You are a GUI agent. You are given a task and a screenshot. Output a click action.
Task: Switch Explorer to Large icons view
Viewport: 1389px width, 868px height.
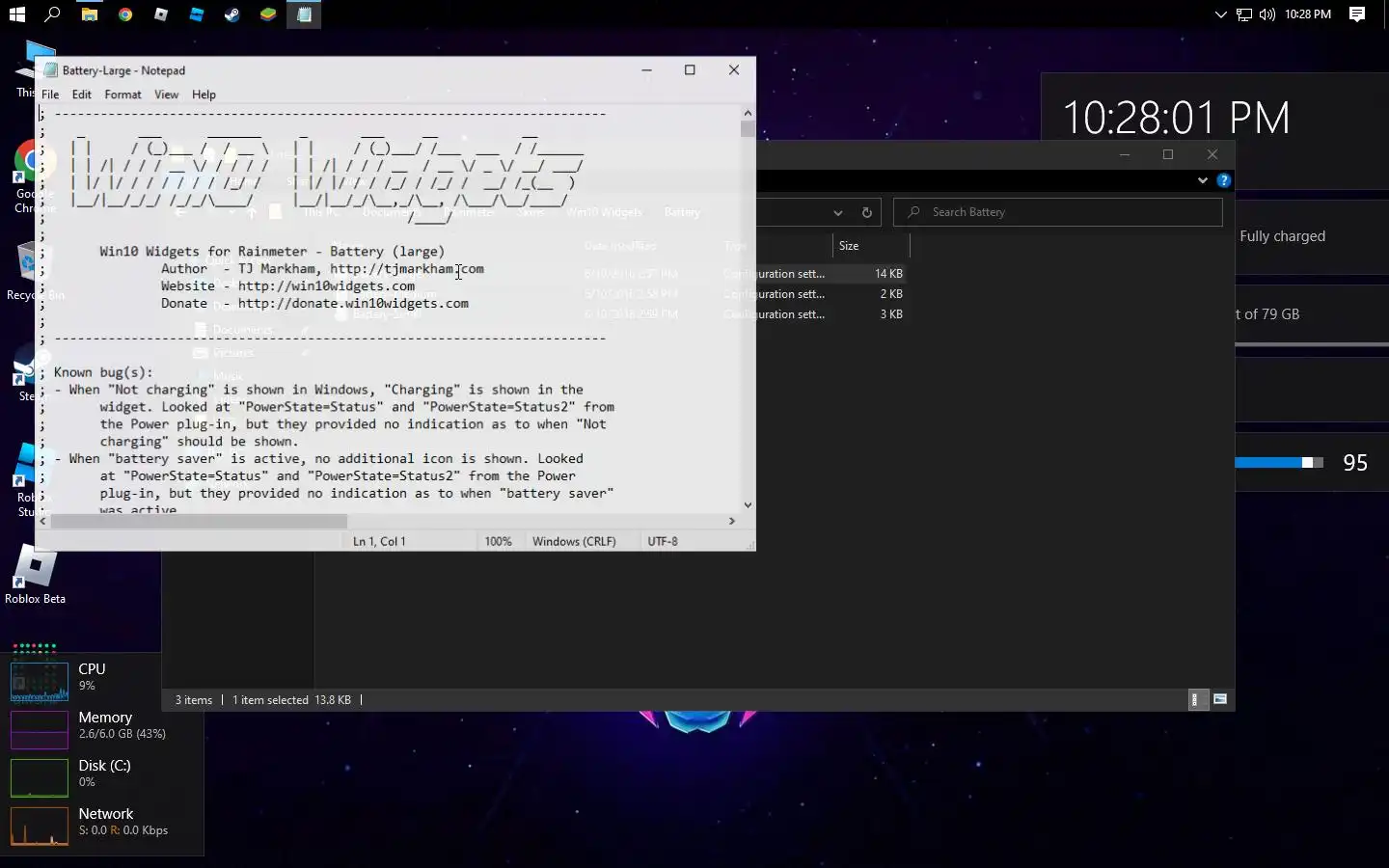click(x=1220, y=700)
